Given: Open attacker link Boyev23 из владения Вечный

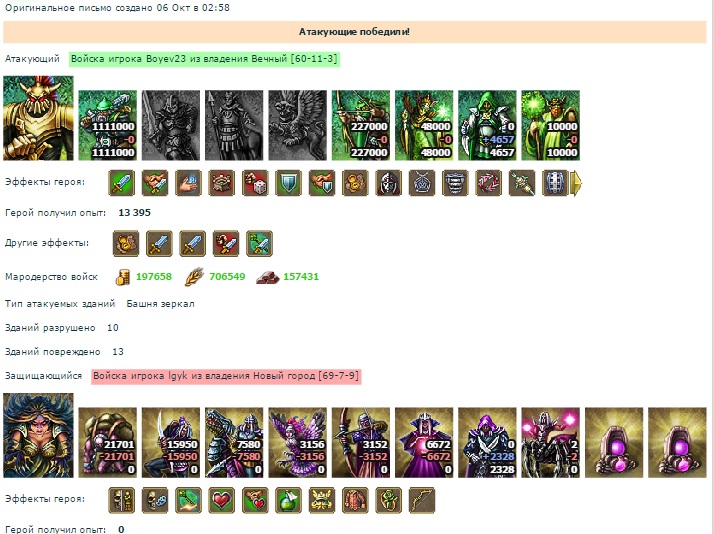Looking at the screenshot, I should (x=204, y=59).
